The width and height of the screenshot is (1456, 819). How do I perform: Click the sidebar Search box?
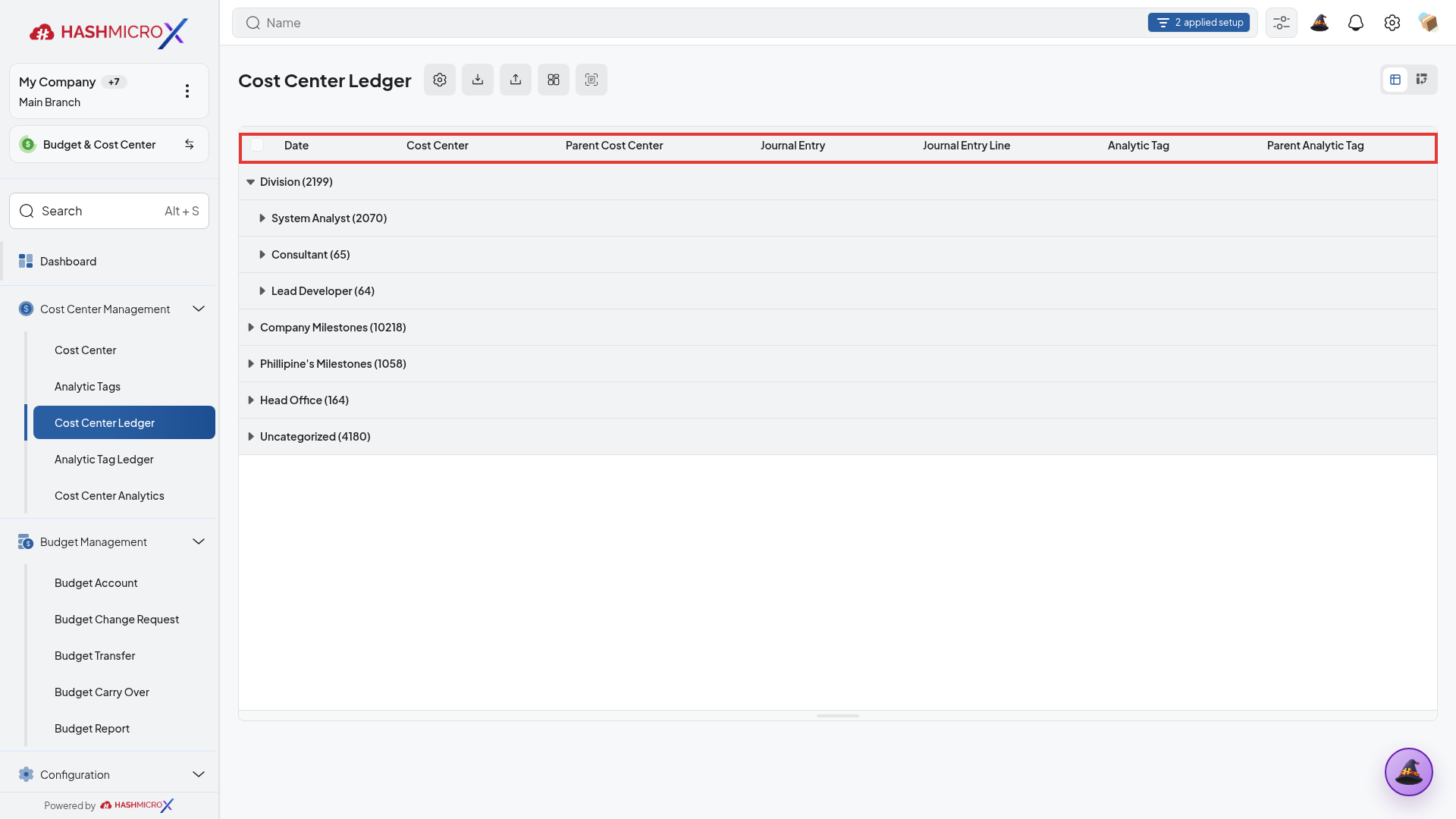click(x=109, y=211)
